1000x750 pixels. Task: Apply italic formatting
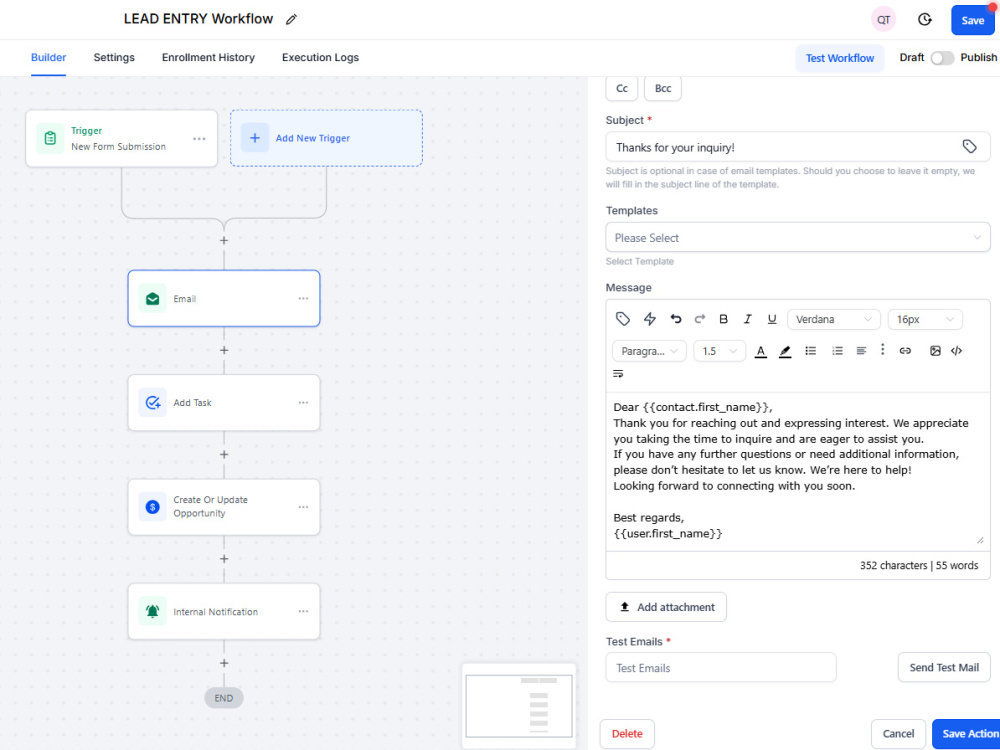[747, 319]
